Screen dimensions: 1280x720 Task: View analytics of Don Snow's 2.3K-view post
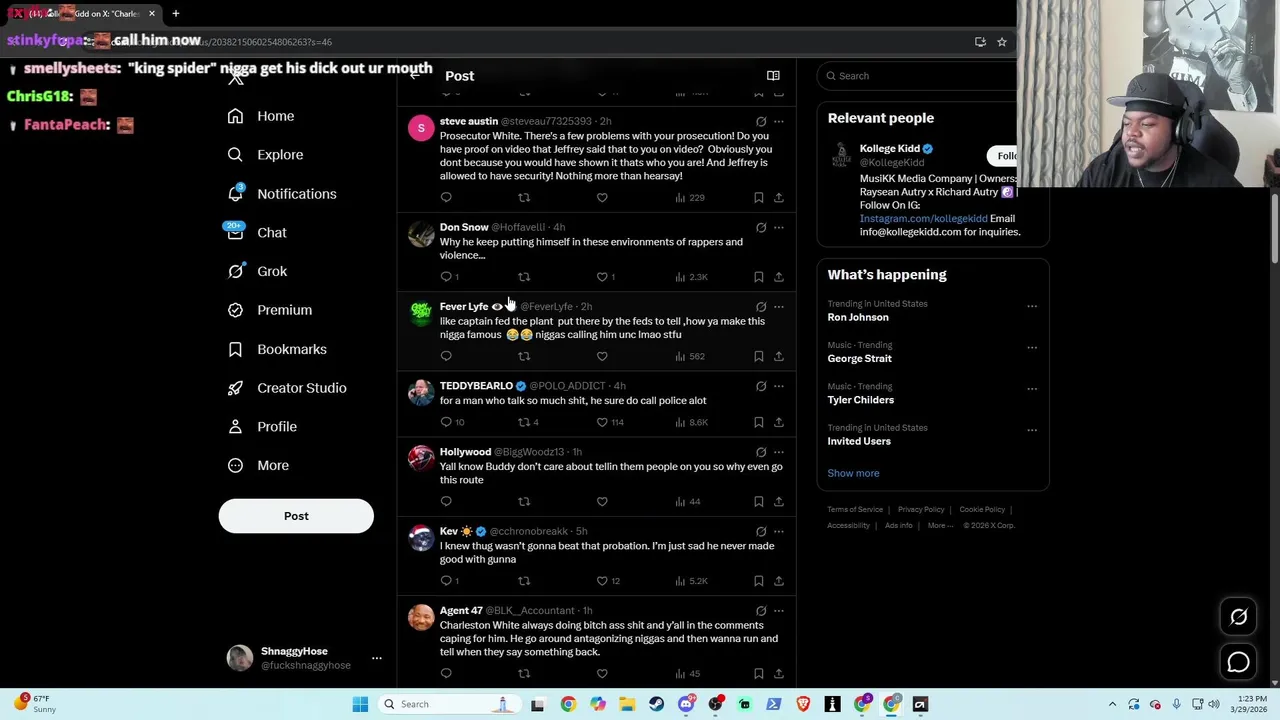coord(691,277)
